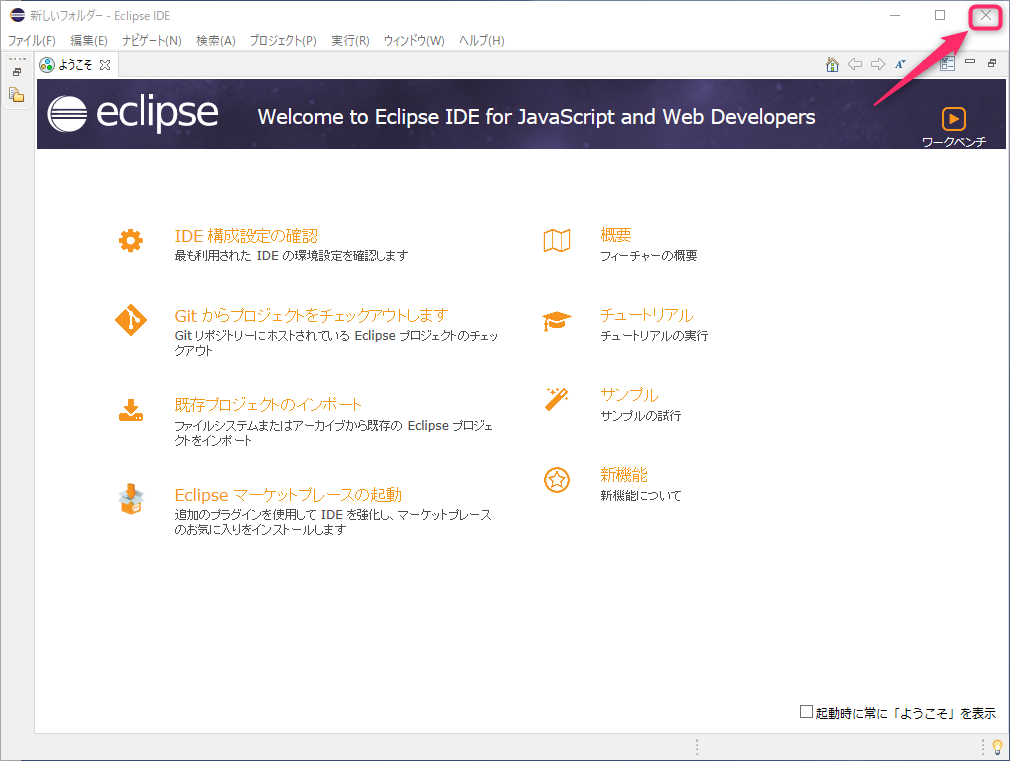The image size is (1010, 761).
Task: Maximize the Eclipse IDE window
Action: click(x=940, y=15)
